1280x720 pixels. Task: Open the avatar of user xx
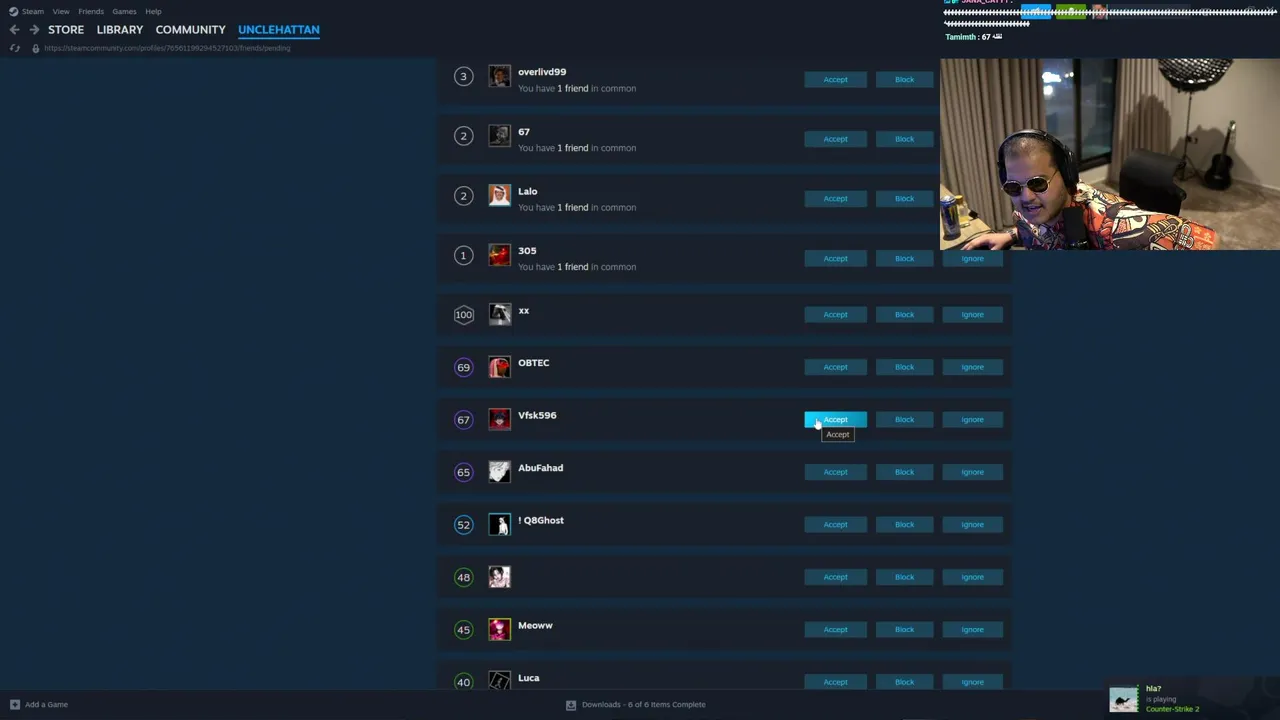[499, 314]
